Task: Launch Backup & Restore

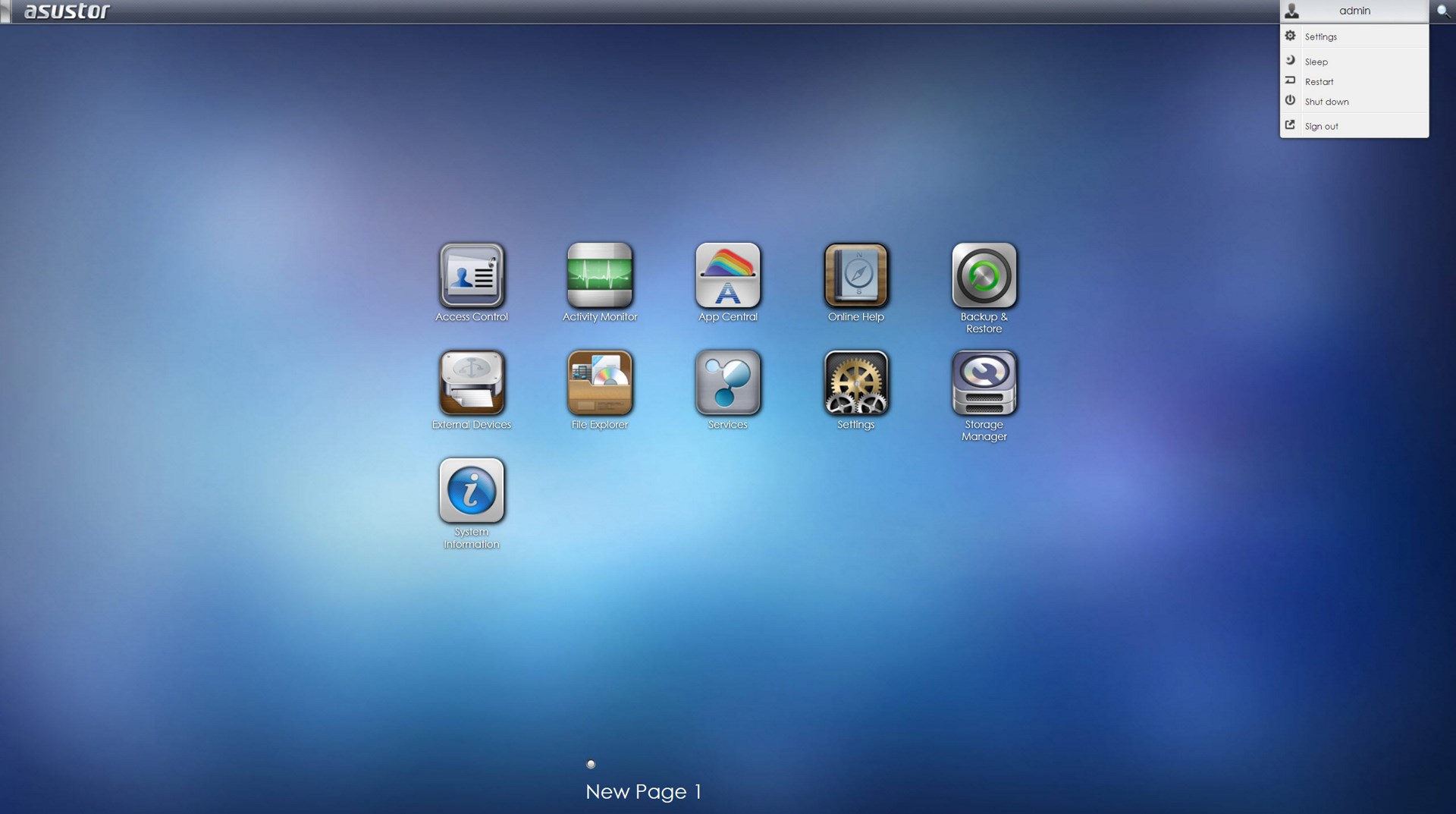Action: pos(984,275)
